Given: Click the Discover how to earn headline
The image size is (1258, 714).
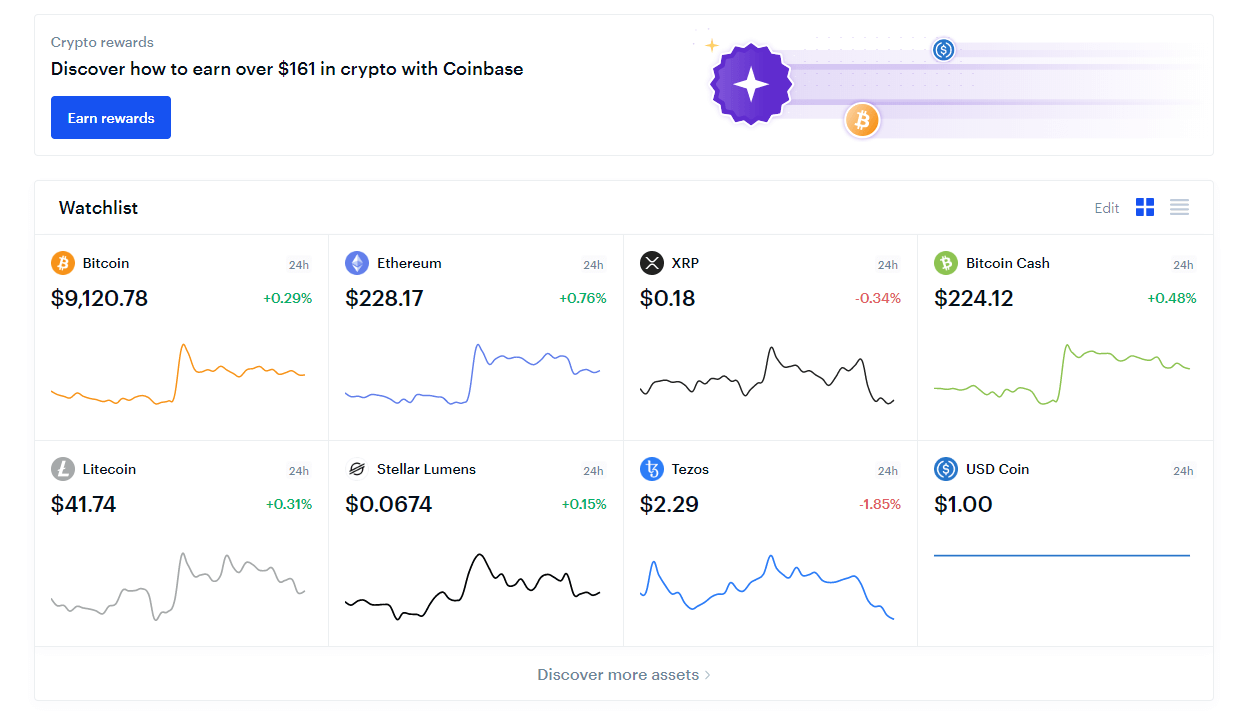Looking at the screenshot, I should click(x=287, y=69).
